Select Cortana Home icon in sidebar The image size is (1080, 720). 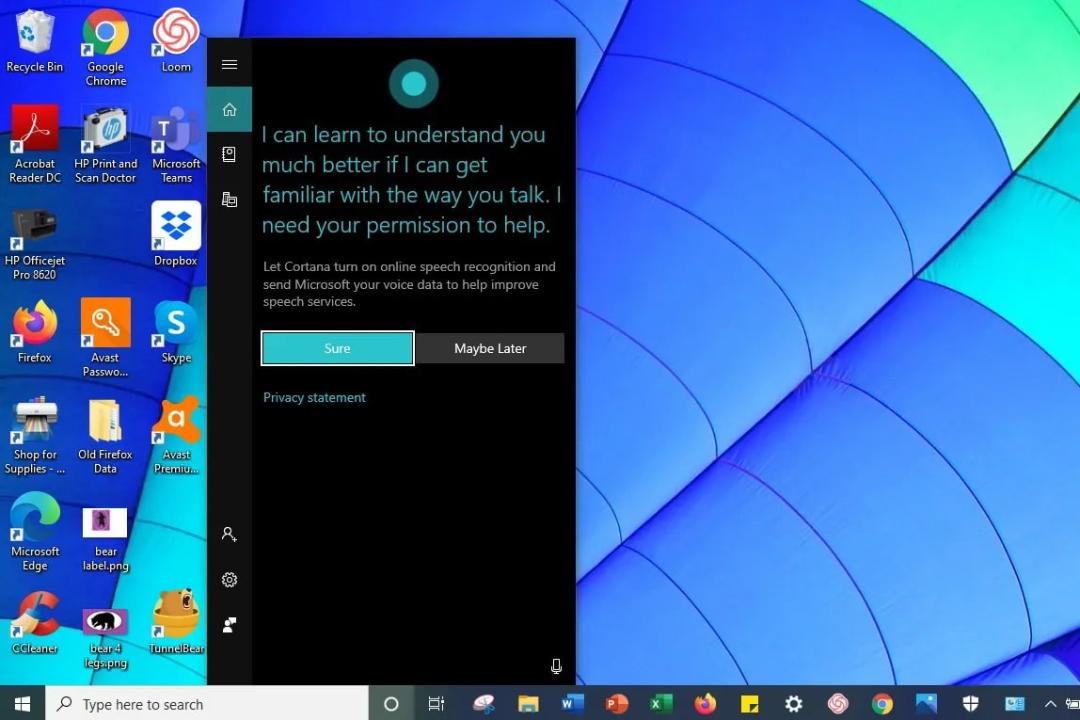click(229, 110)
